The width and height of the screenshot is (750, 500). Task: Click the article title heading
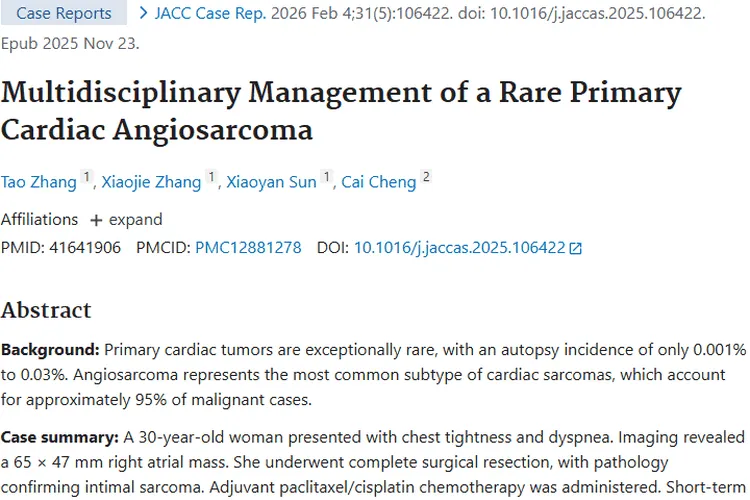[340, 111]
